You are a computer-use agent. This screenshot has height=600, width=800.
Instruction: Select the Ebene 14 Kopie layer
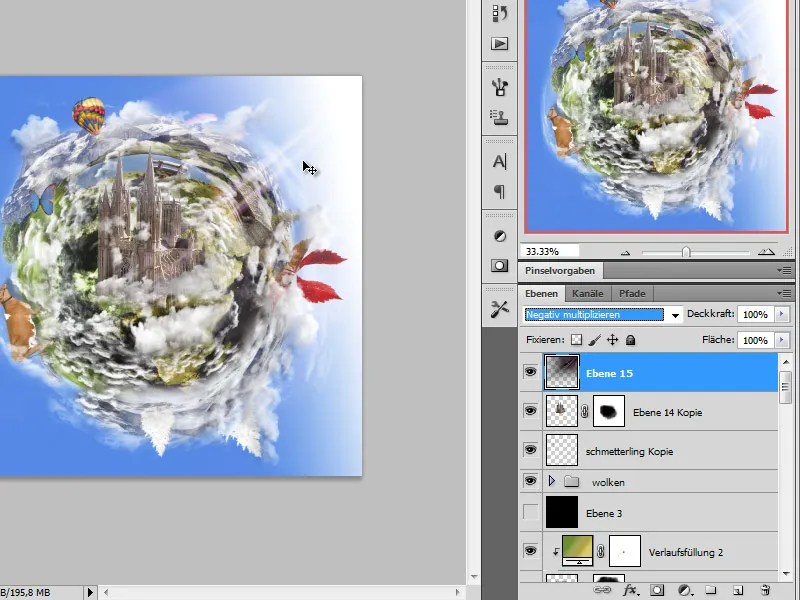pyautogui.click(x=661, y=412)
